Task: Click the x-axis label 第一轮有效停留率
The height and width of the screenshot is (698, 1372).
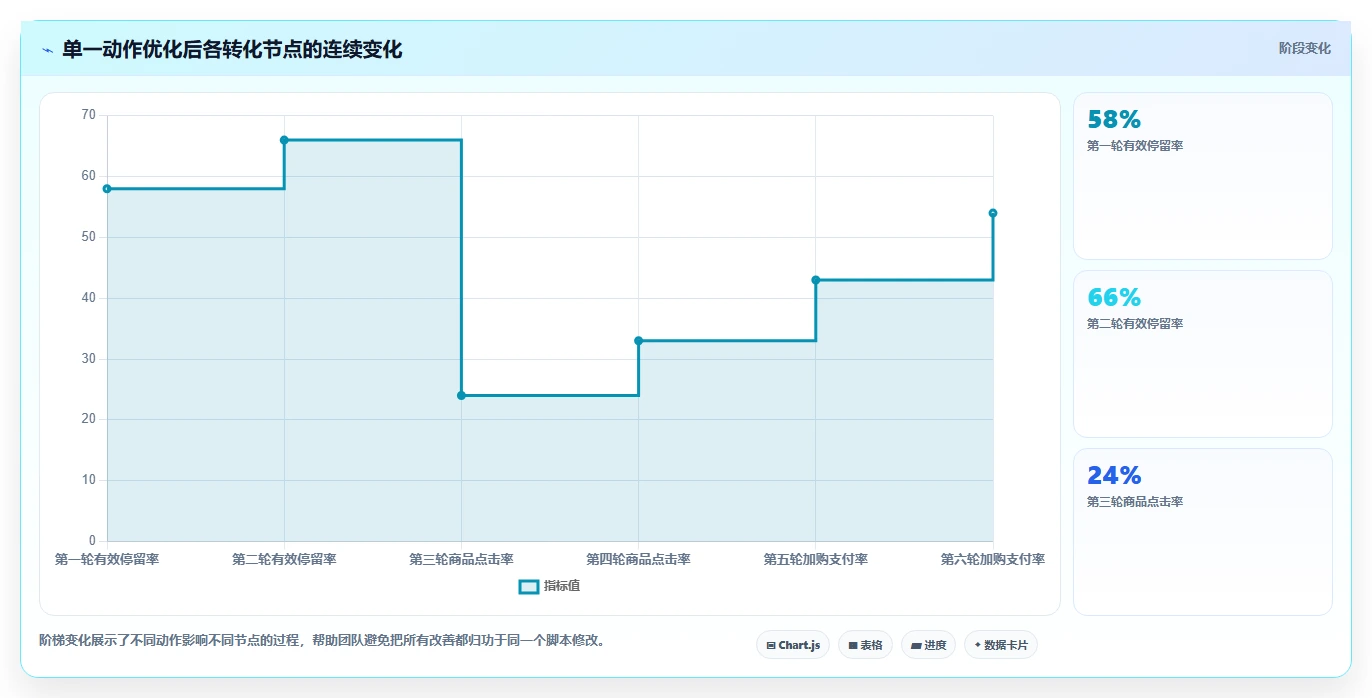Action: [x=107, y=559]
